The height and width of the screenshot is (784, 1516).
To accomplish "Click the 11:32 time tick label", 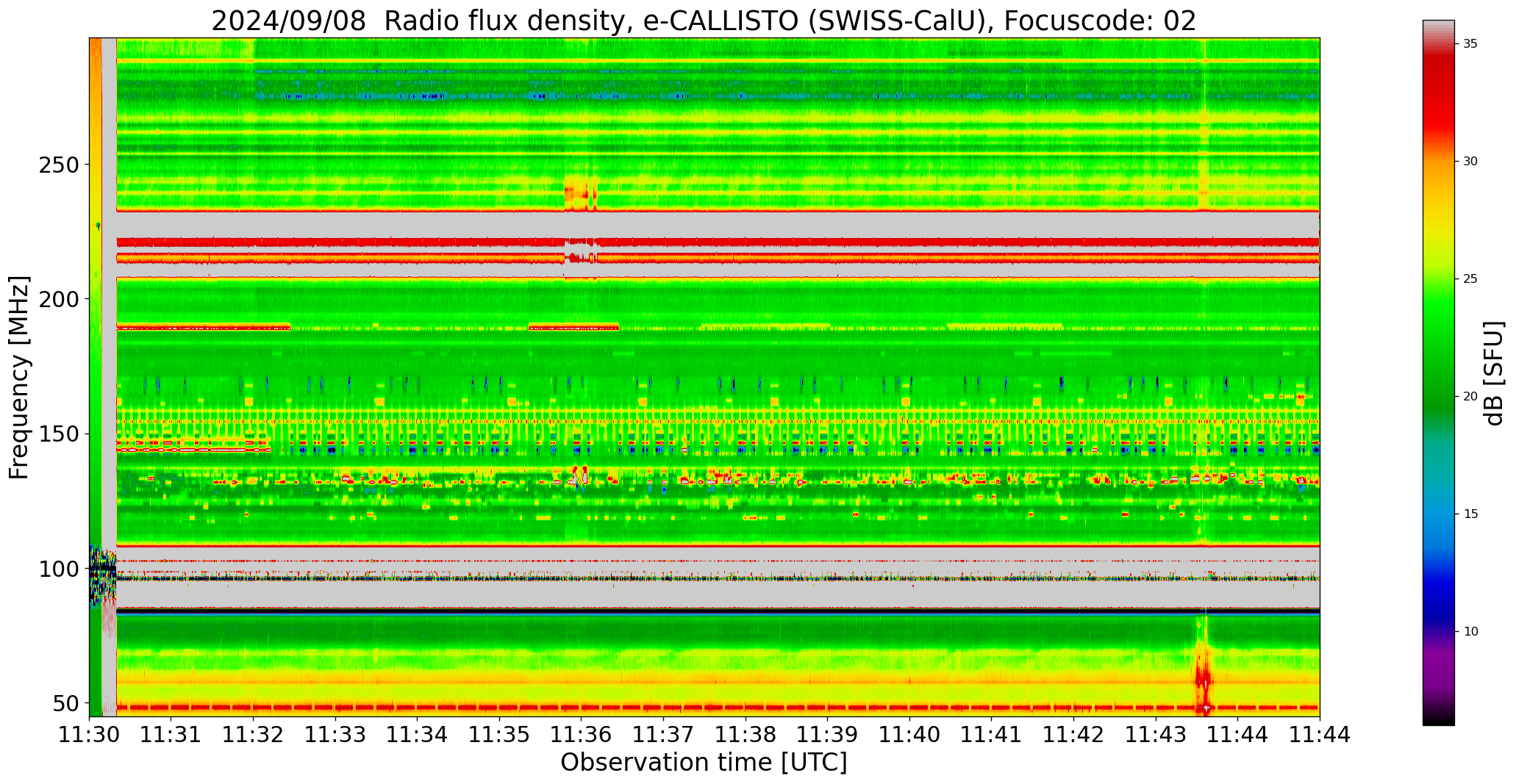I will pos(254,734).
